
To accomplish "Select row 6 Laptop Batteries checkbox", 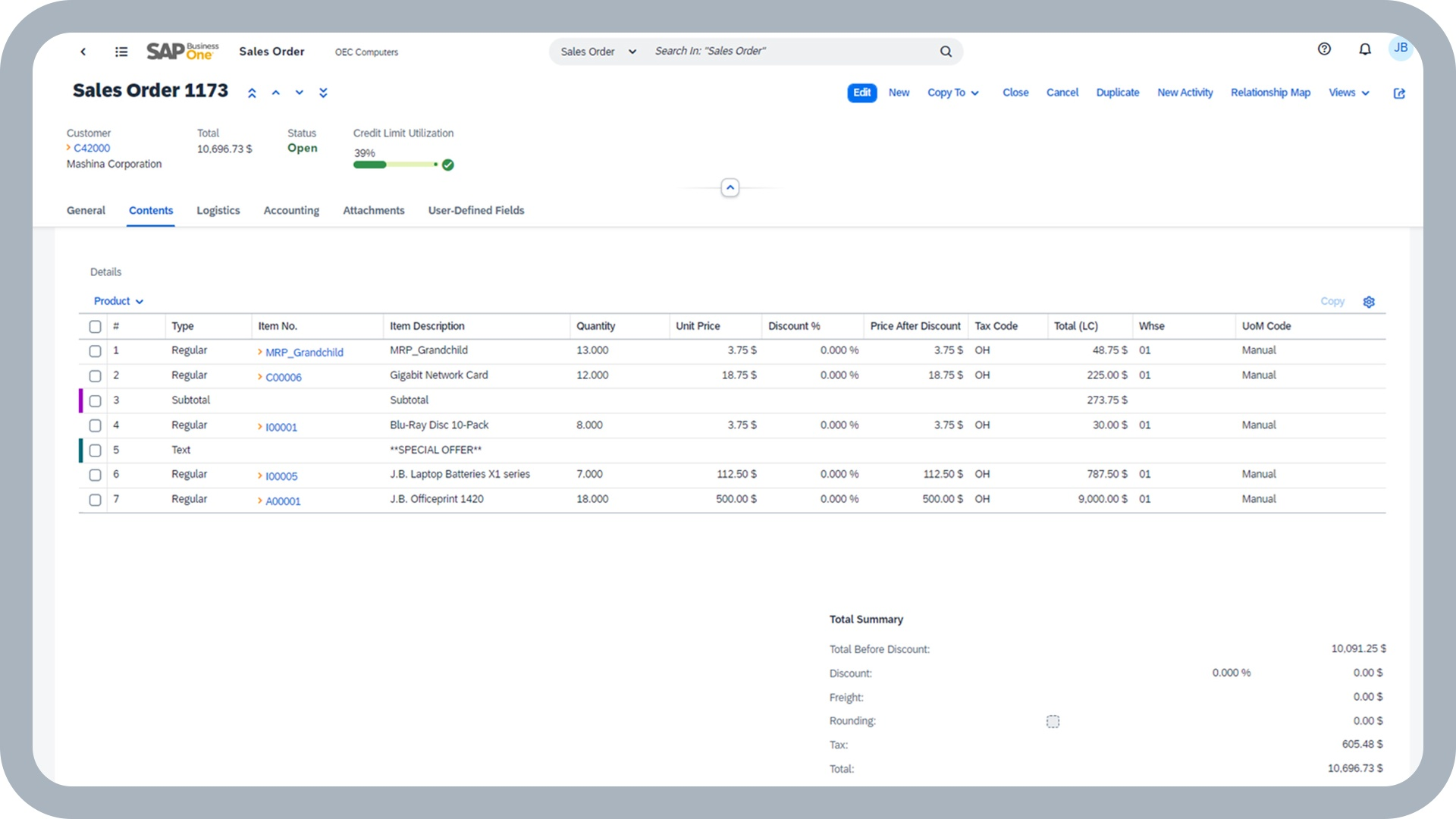I will [95, 475].
